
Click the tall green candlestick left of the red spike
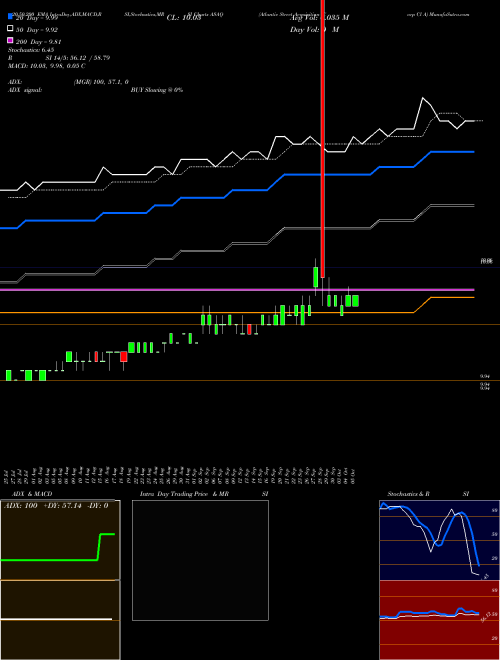coord(315,277)
